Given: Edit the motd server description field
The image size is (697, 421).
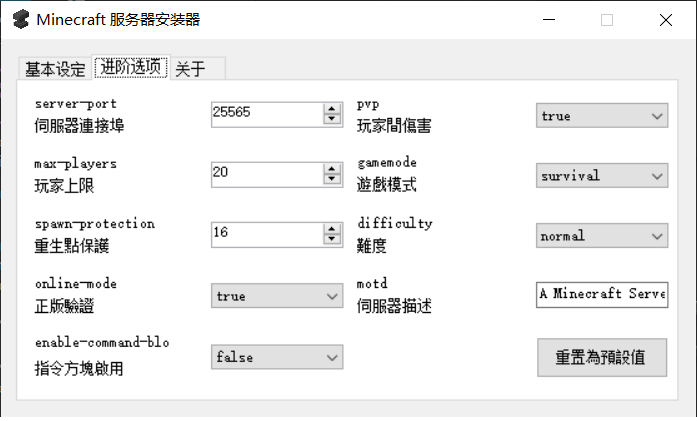Looking at the screenshot, I should coord(602,294).
